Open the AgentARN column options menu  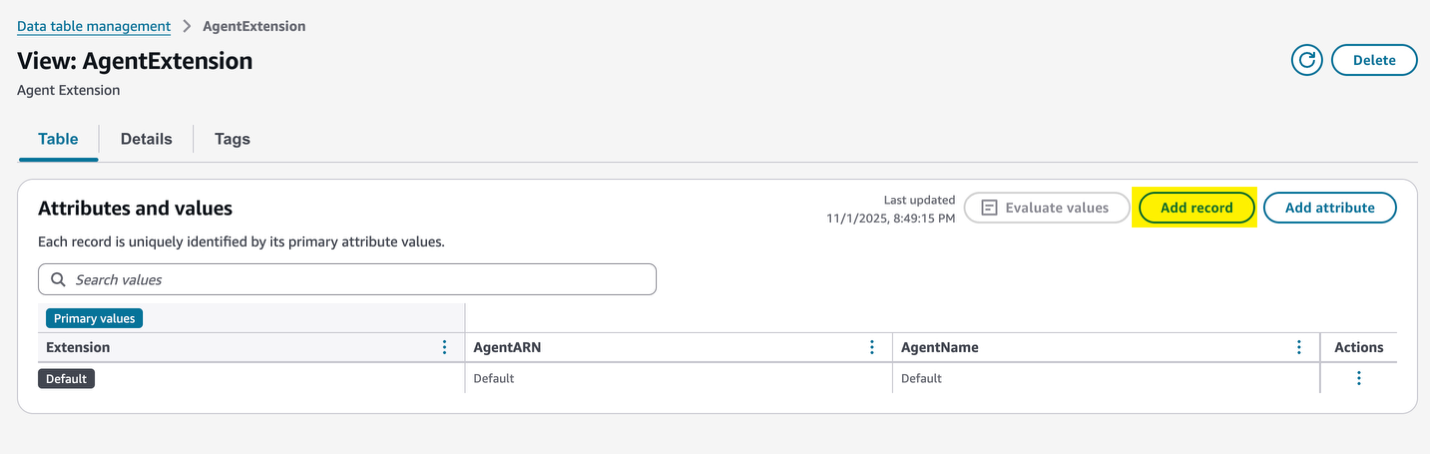tap(872, 347)
